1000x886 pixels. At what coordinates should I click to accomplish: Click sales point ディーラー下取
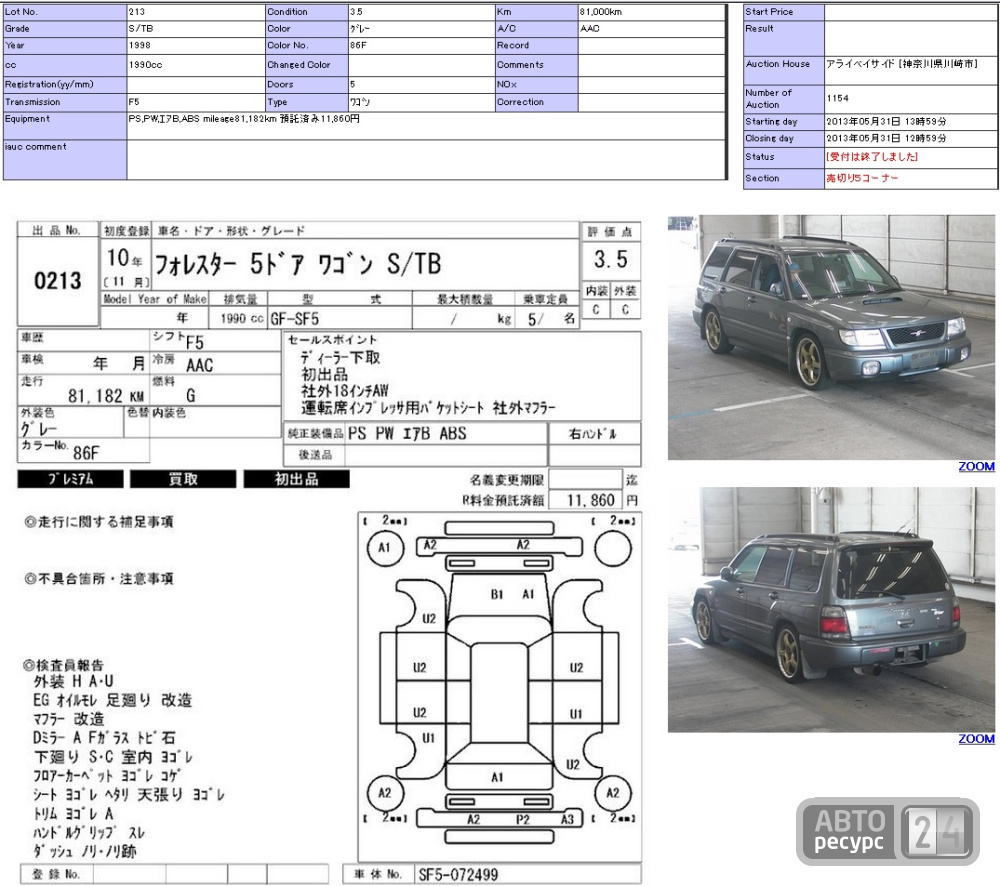tap(340, 357)
